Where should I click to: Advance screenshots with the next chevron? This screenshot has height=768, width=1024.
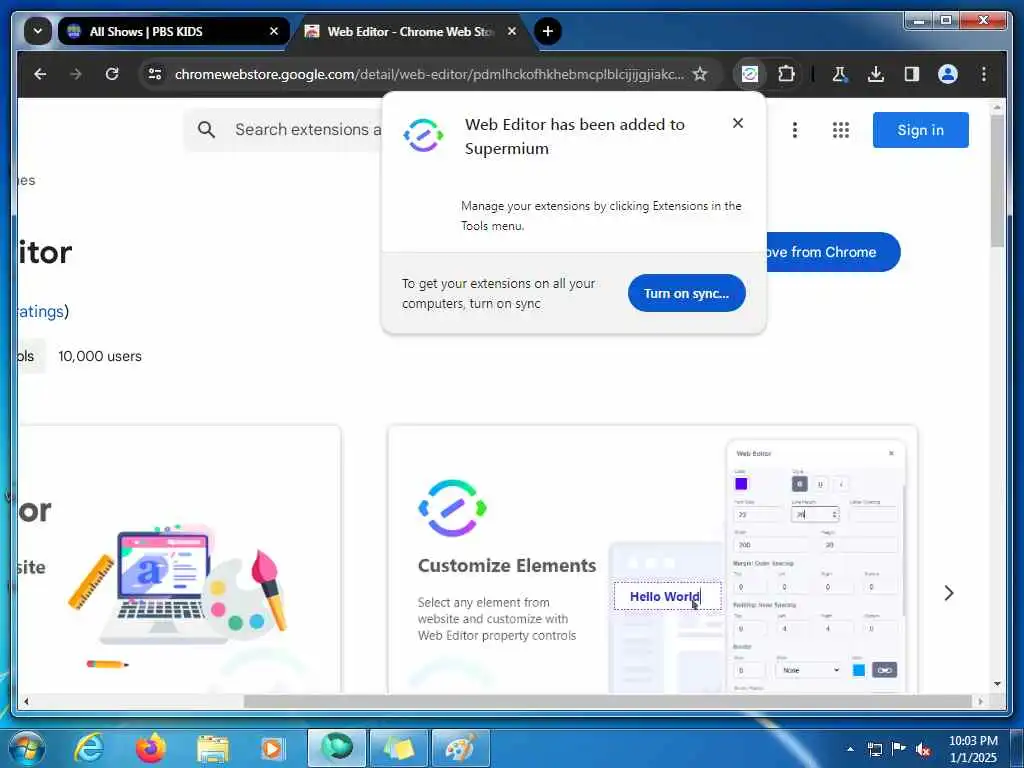[949, 593]
